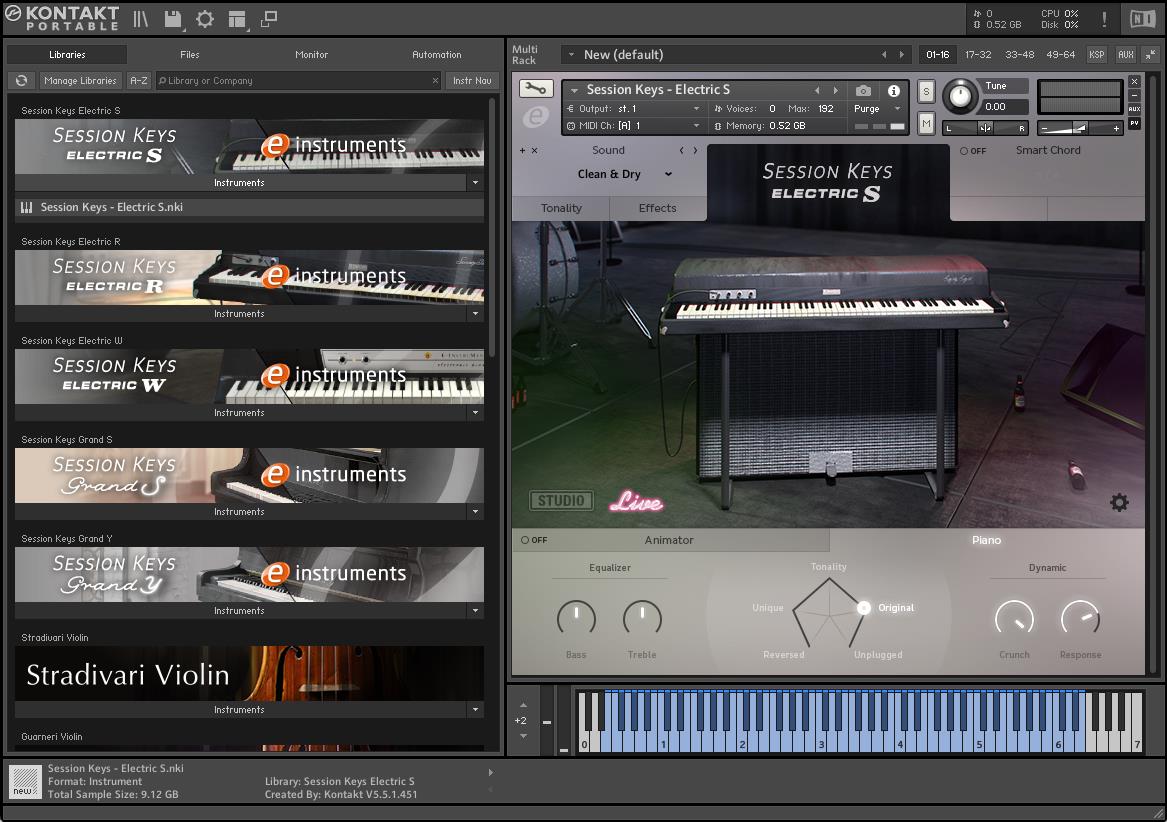1167x822 pixels.
Task: Open the instrument edit wrench icon
Action: [x=537, y=89]
